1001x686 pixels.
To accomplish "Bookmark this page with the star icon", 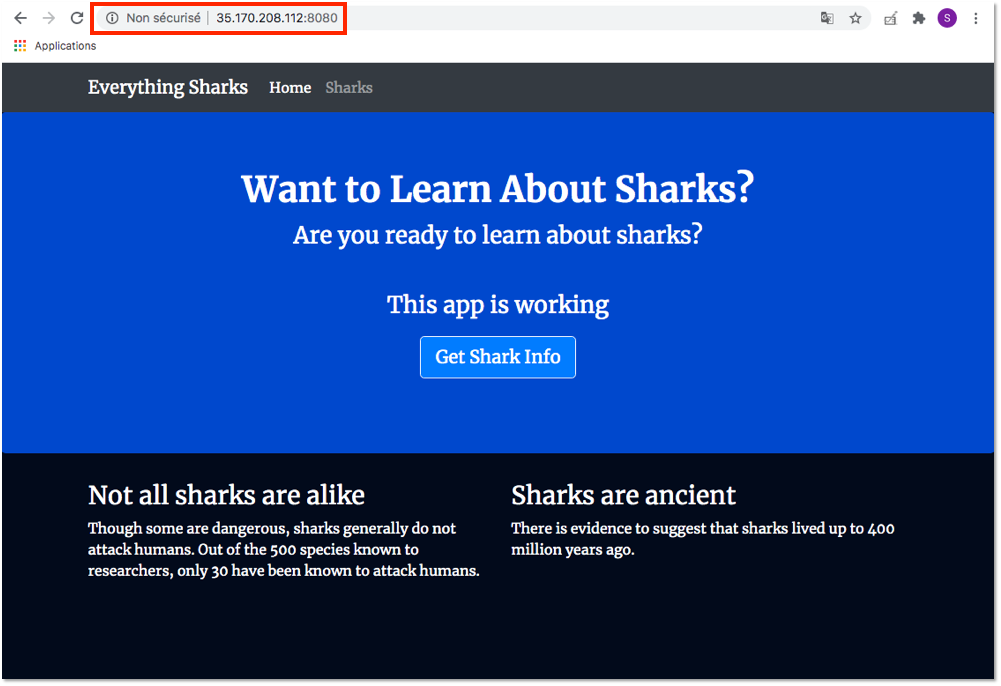I will (x=855, y=18).
